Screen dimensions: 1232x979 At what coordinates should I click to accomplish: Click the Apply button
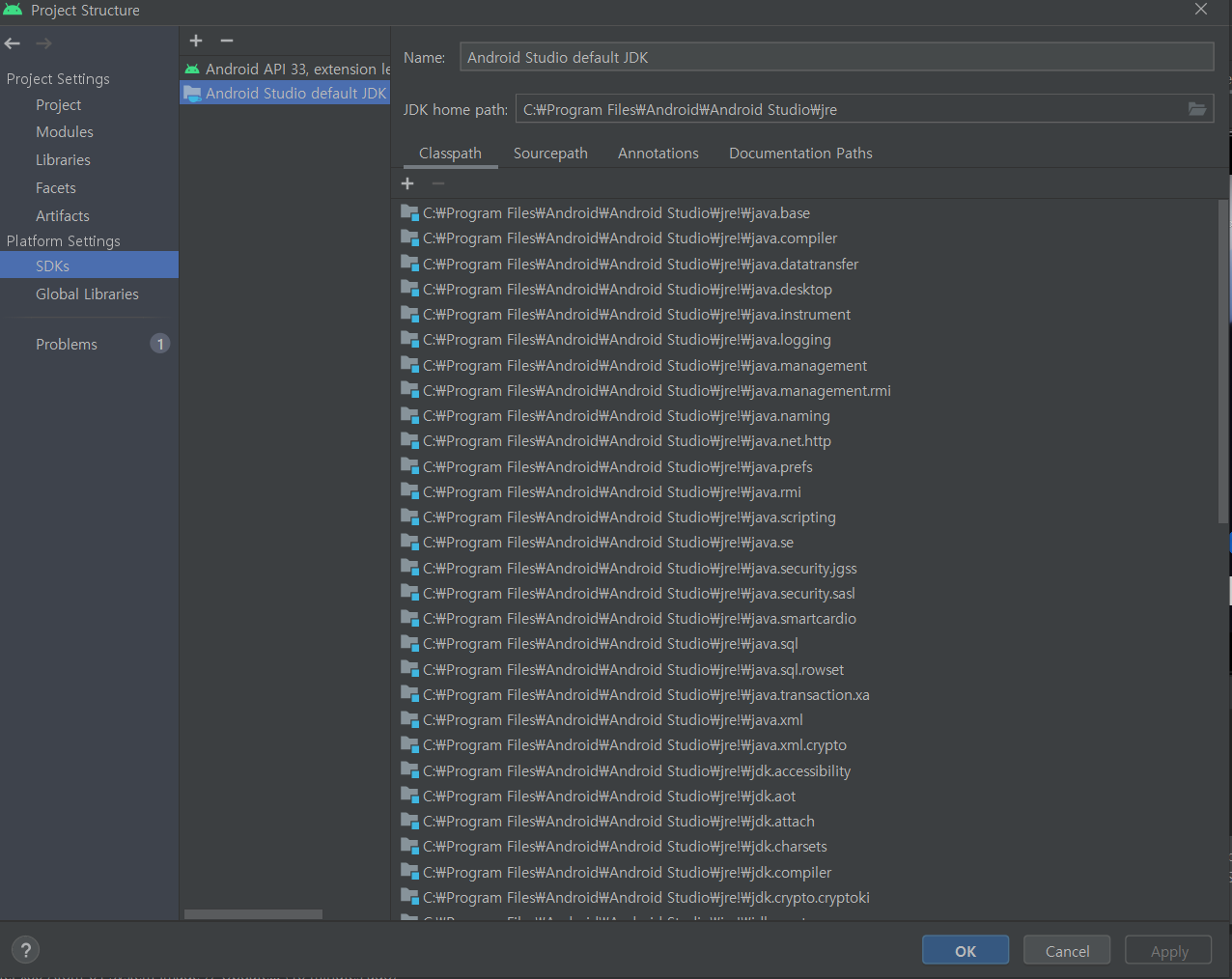(x=1169, y=950)
